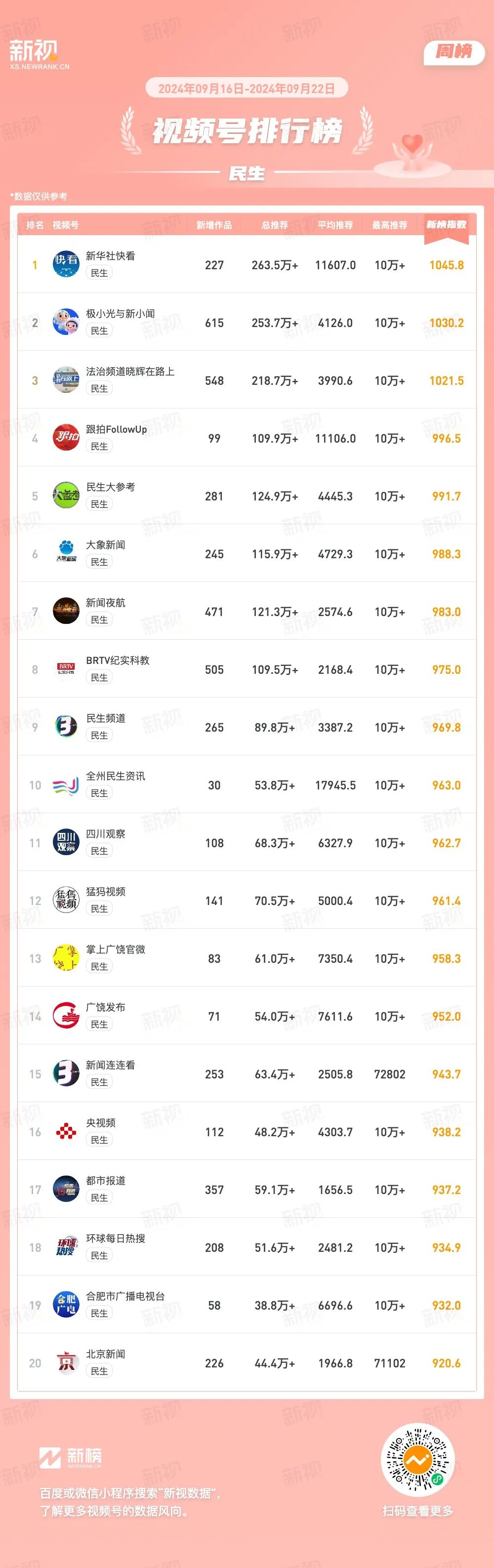
Task: Open the 合肥市广播电视台 avatar
Action: [x=66, y=1304]
